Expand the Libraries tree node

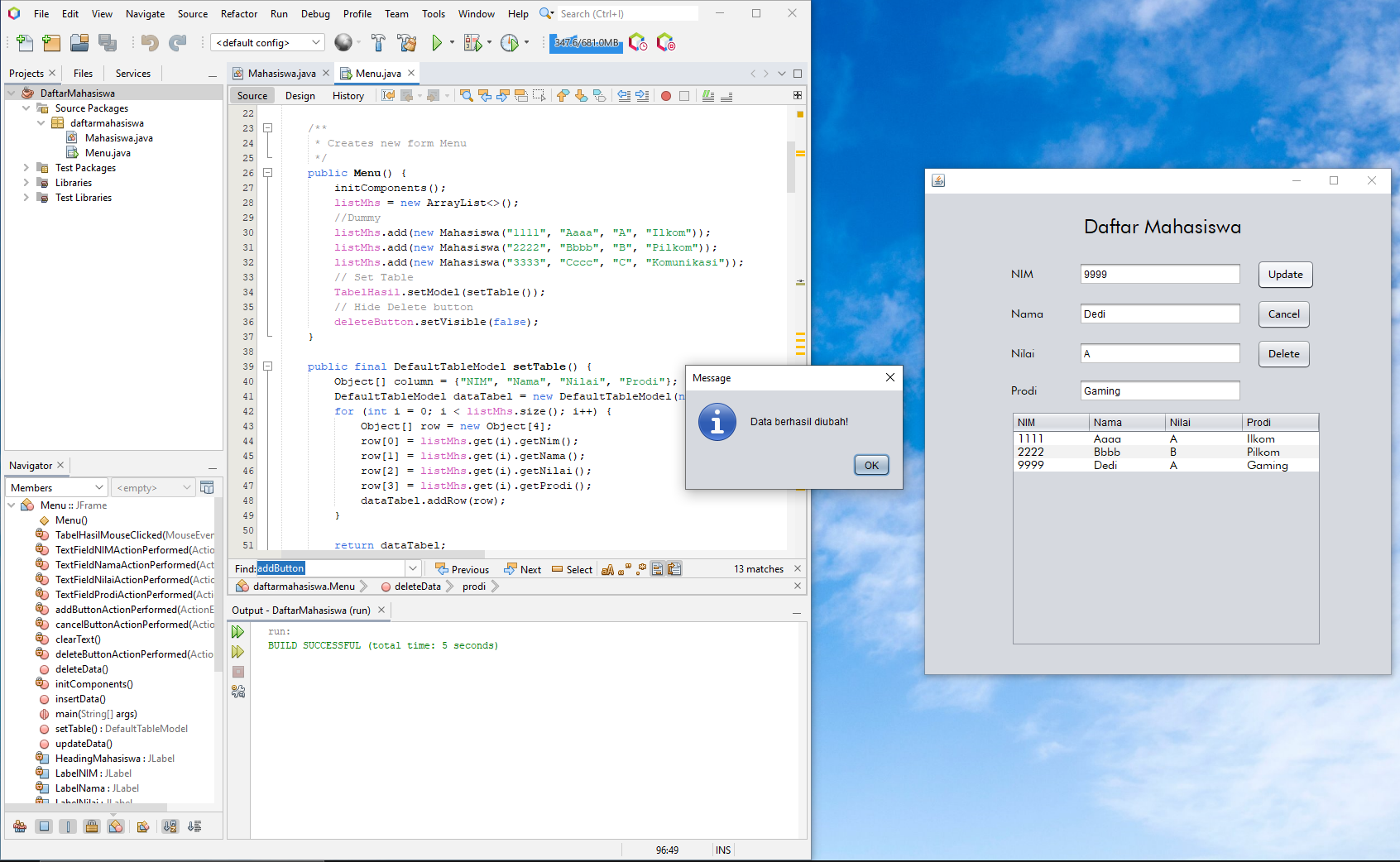[26, 183]
